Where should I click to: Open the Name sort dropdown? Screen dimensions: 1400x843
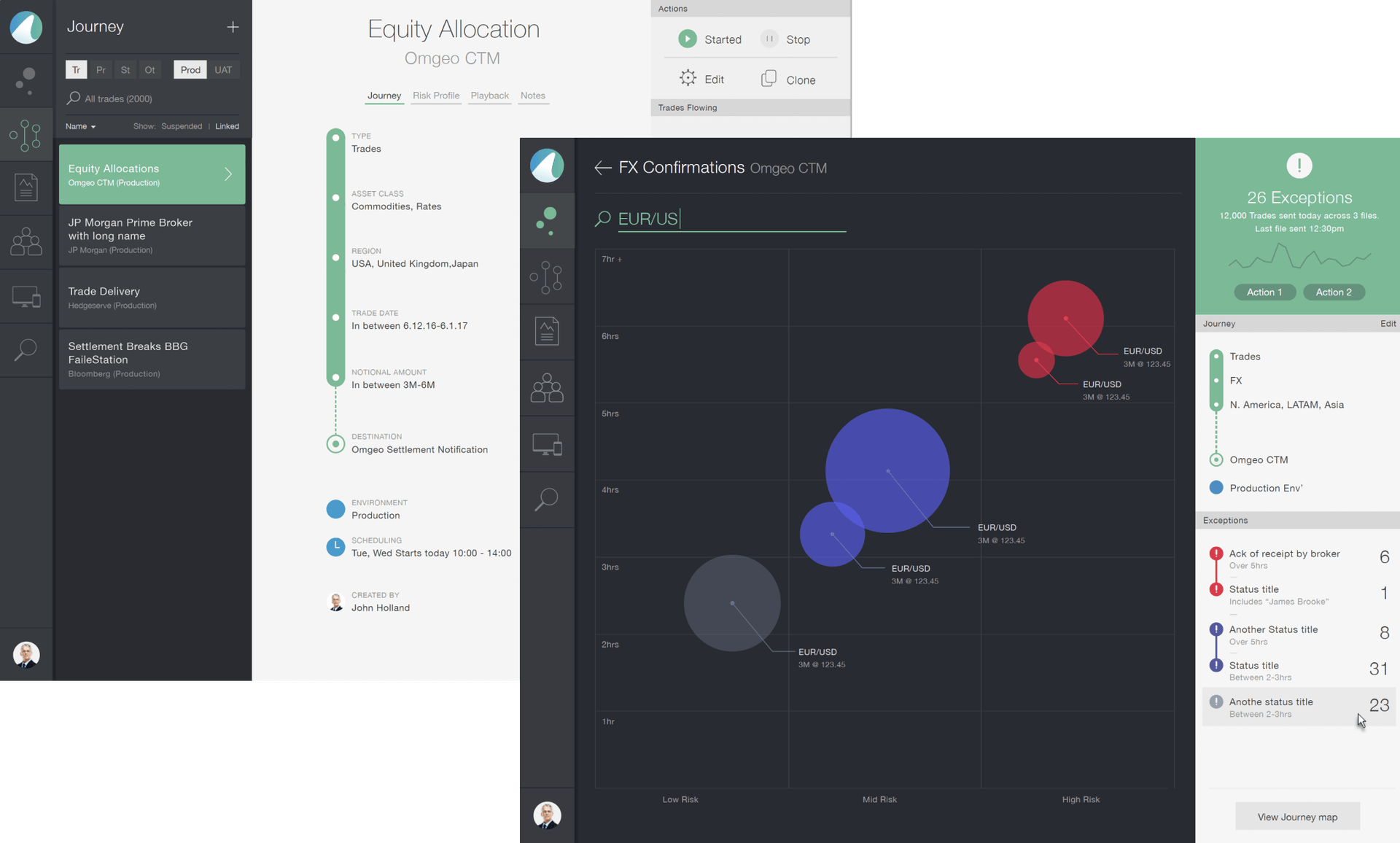coord(80,127)
